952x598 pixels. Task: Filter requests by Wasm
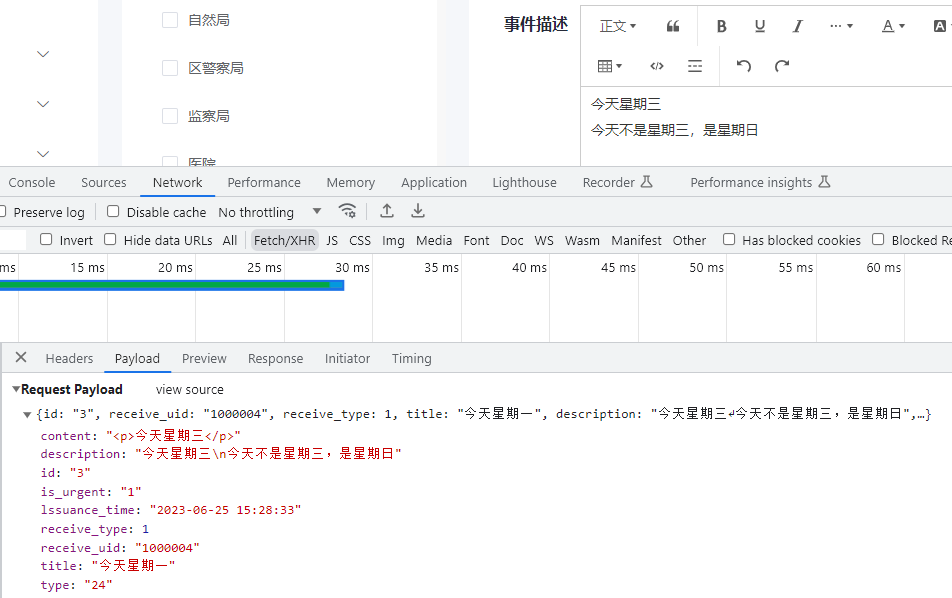point(582,240)
